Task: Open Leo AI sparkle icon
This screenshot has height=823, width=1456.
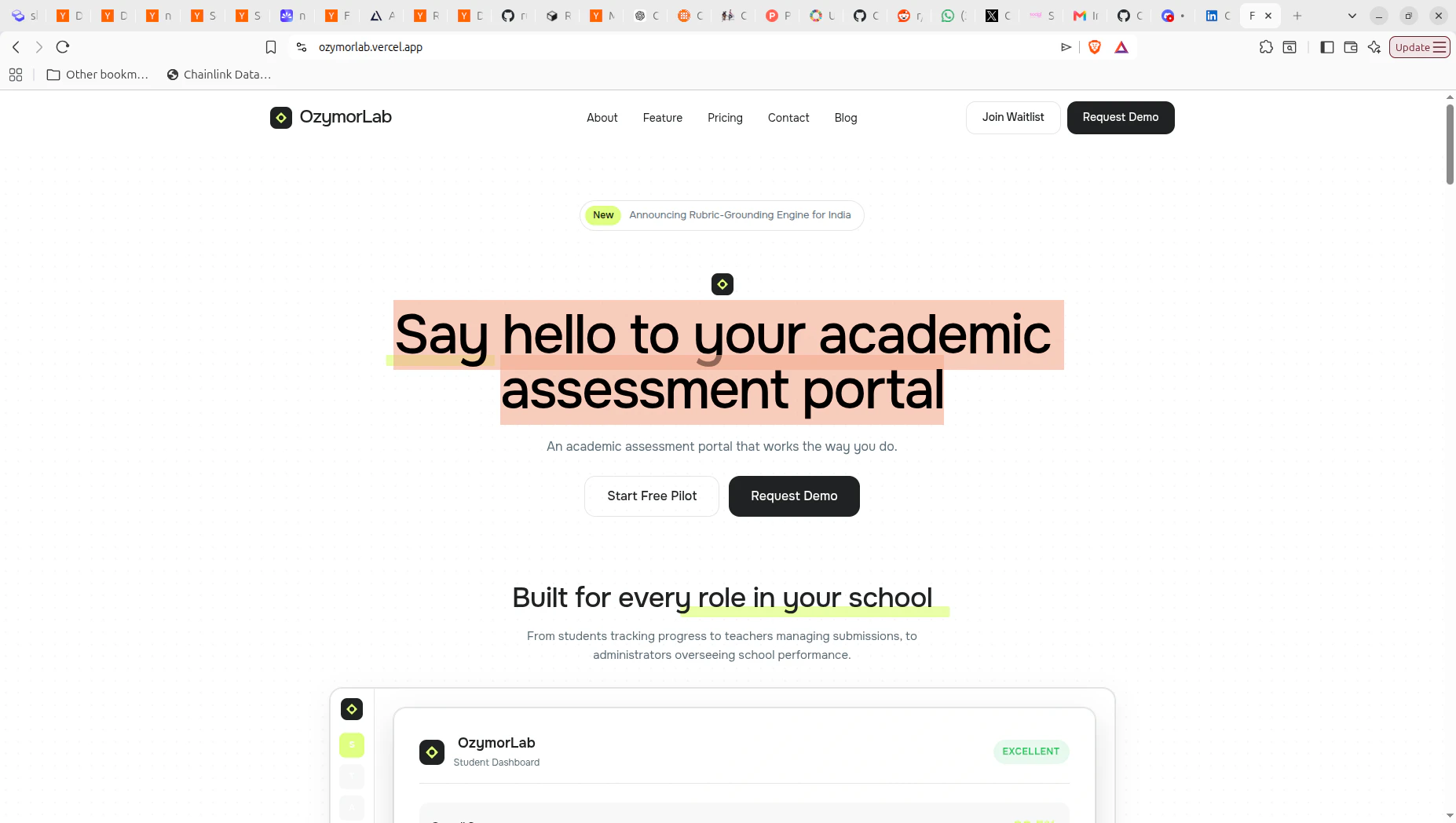Action: (x=1374, y=47)
